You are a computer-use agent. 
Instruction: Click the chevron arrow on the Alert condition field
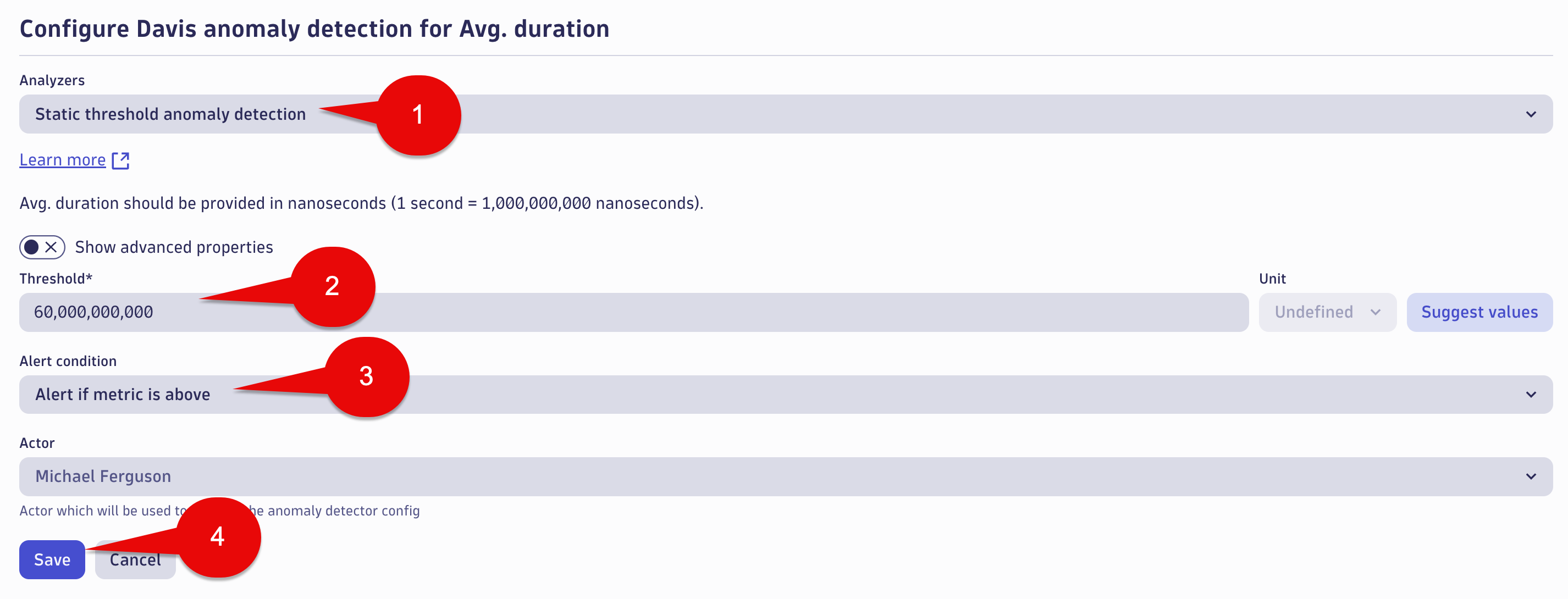tap(1530, 395)
